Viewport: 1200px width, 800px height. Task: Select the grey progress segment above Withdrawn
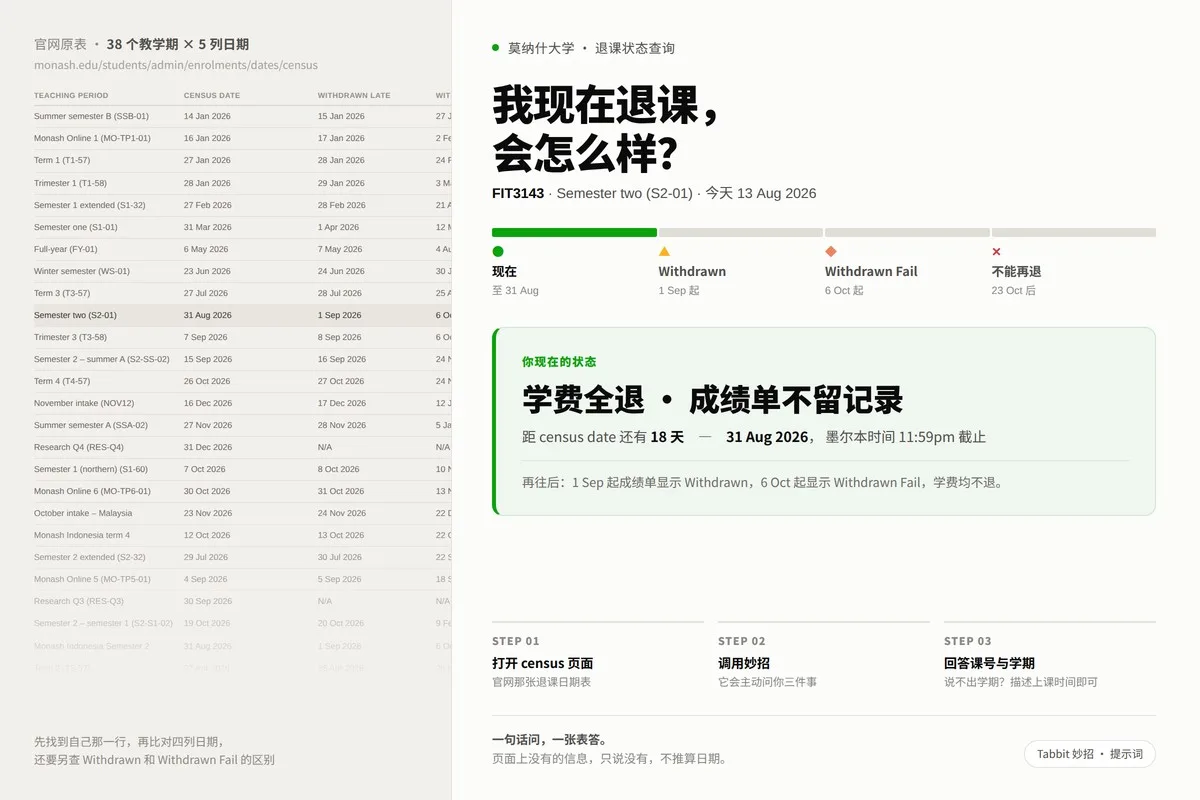point(741,232)
